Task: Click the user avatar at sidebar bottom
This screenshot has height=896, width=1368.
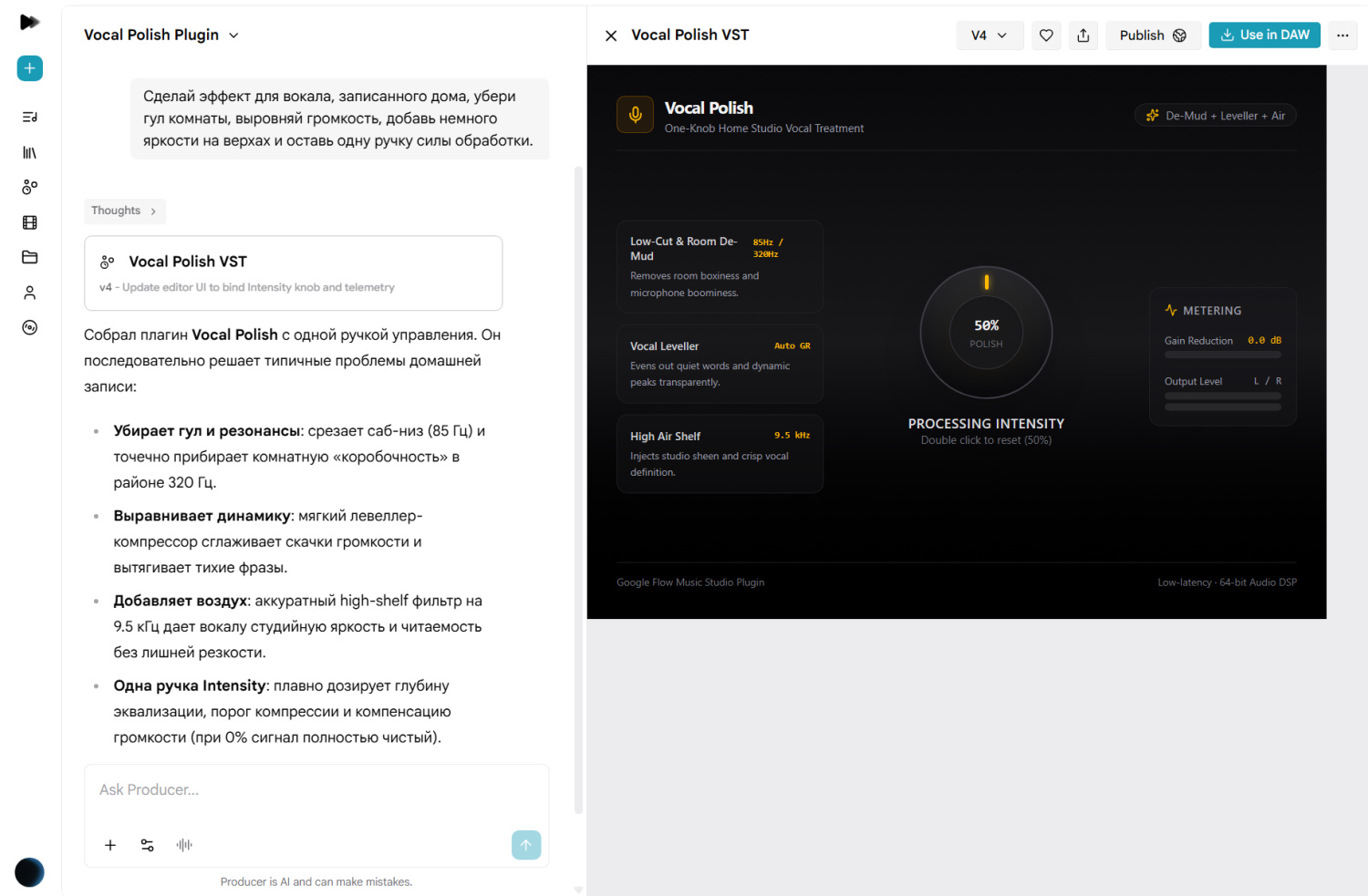Action: 29,872
